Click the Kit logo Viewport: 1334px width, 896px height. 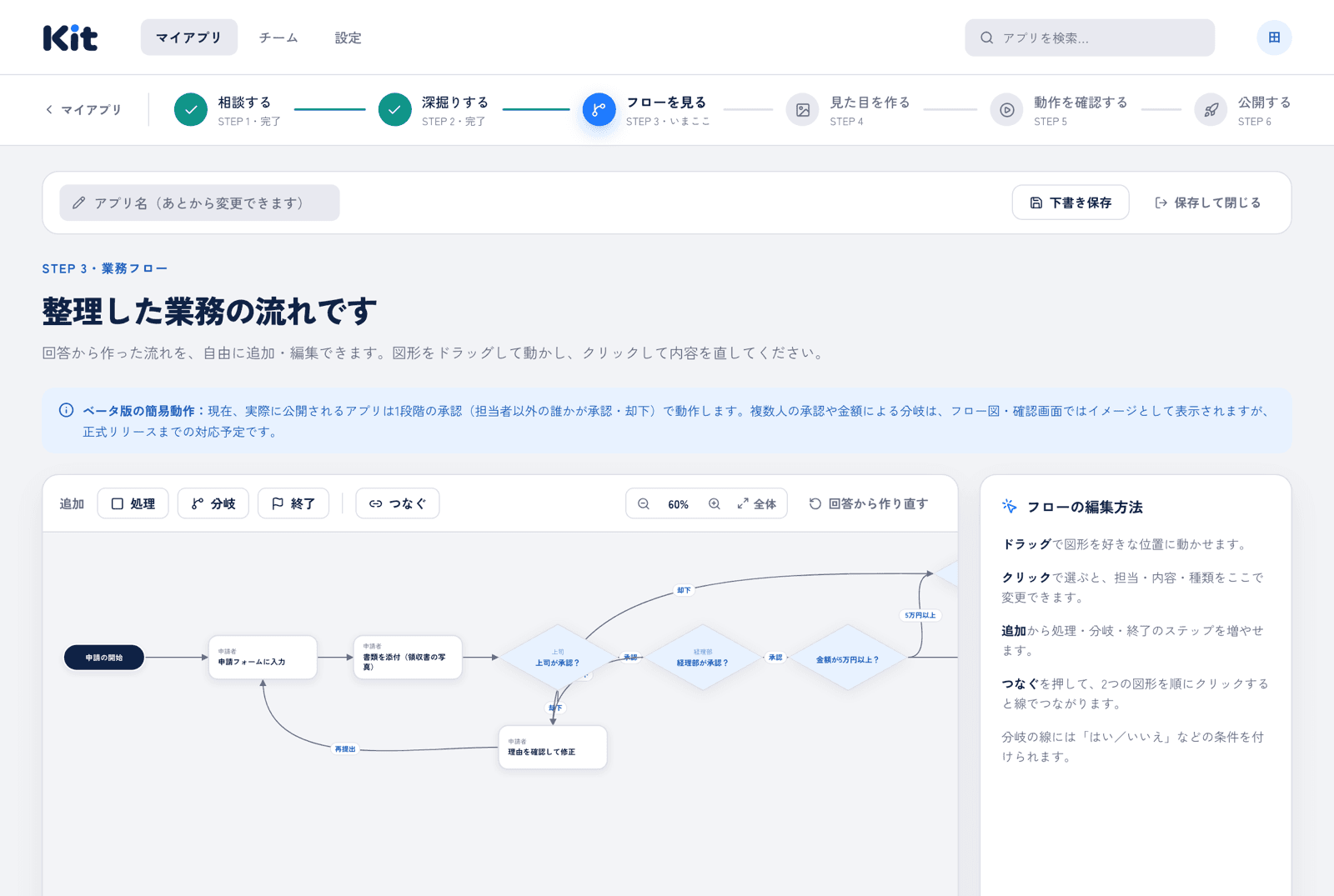click(70, 38)
